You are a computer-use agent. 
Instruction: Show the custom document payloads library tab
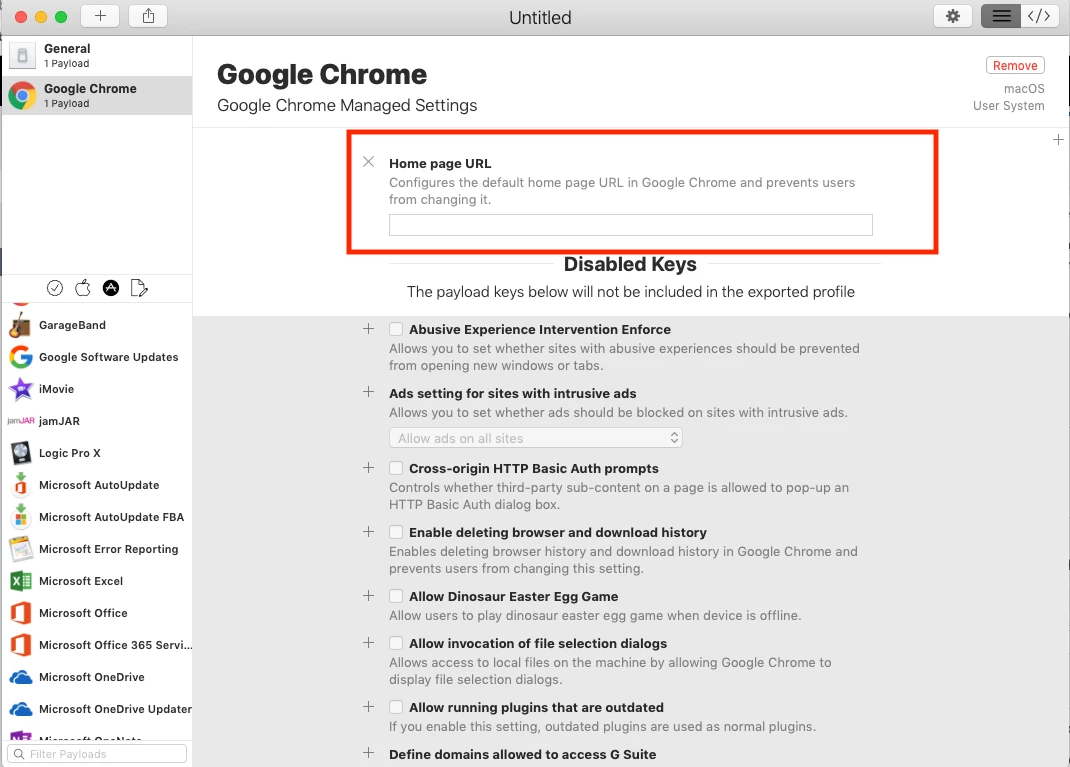coord(139,288)
